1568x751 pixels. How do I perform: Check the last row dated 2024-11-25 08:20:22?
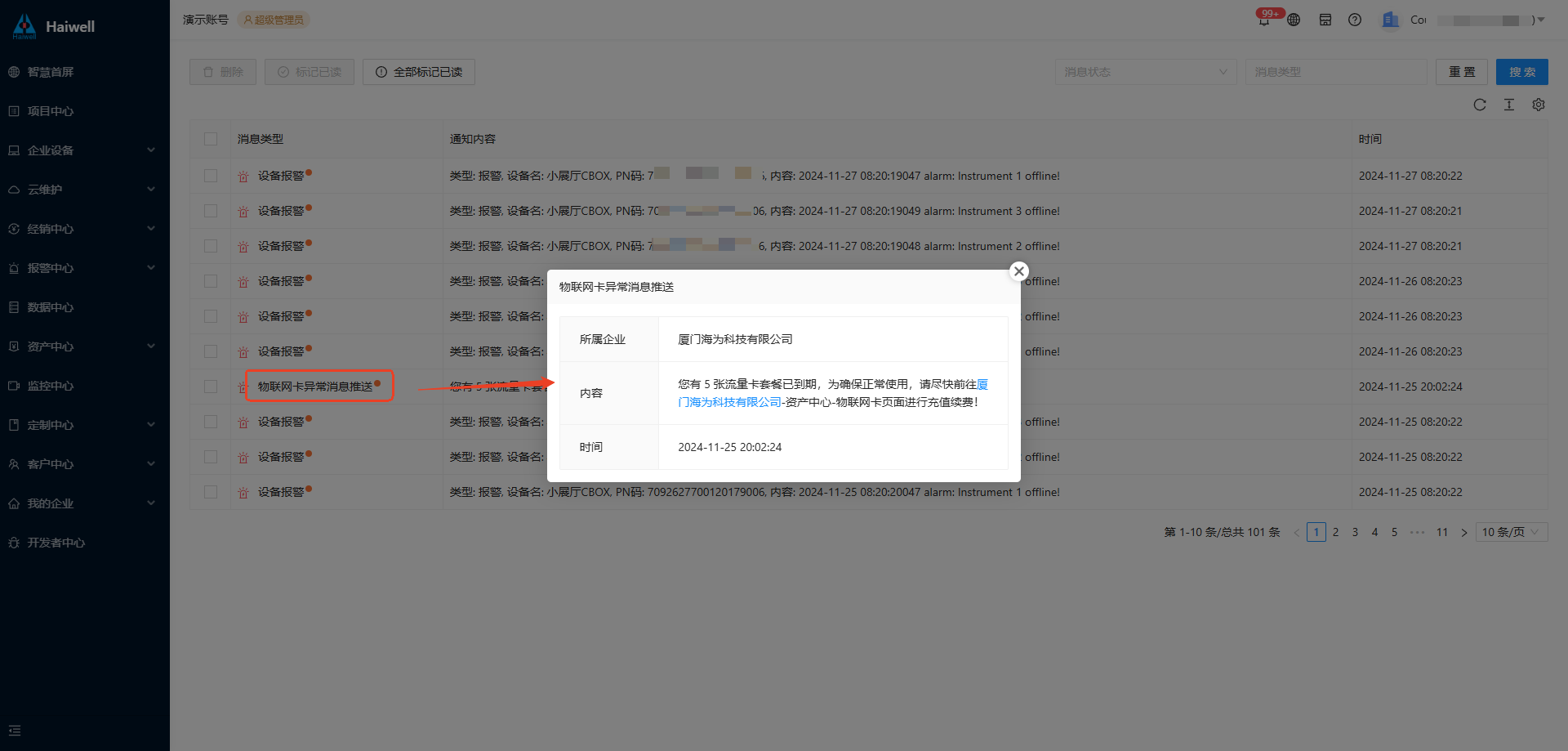[x=211, y=492]
